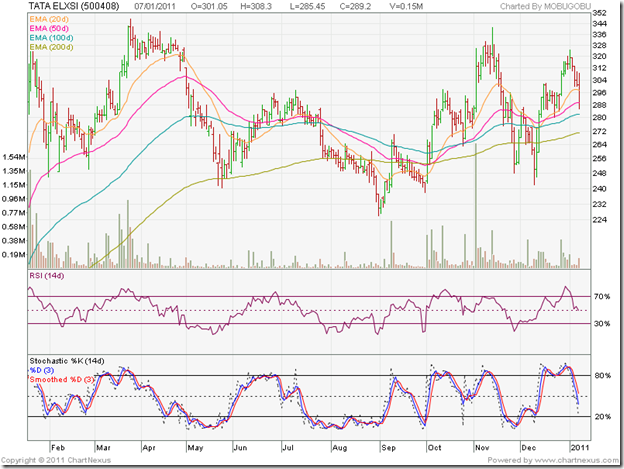The width and height of the screenshot is (624, 469).
Task: Click the 20% stochastic level label
Action: click(x=603, y=416)
